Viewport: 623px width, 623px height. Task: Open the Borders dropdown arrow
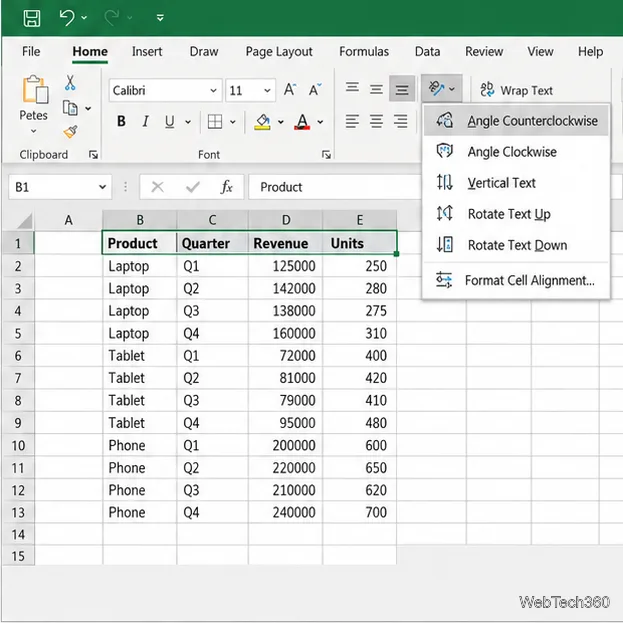pos(233,122)
